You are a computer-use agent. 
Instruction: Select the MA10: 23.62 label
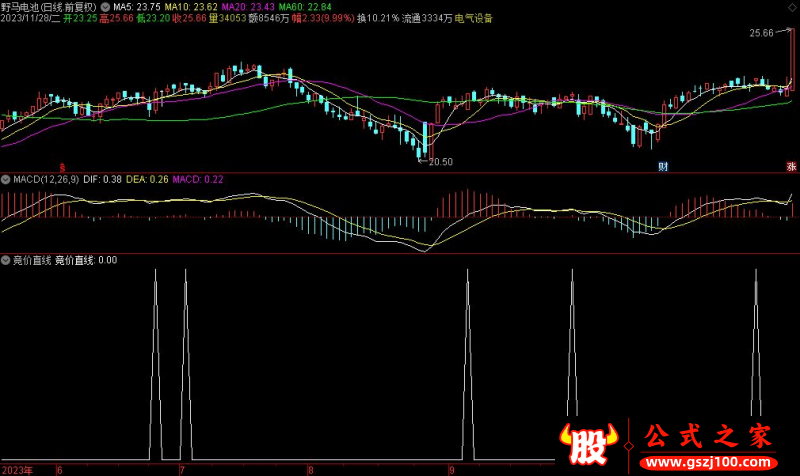(191, 7)
